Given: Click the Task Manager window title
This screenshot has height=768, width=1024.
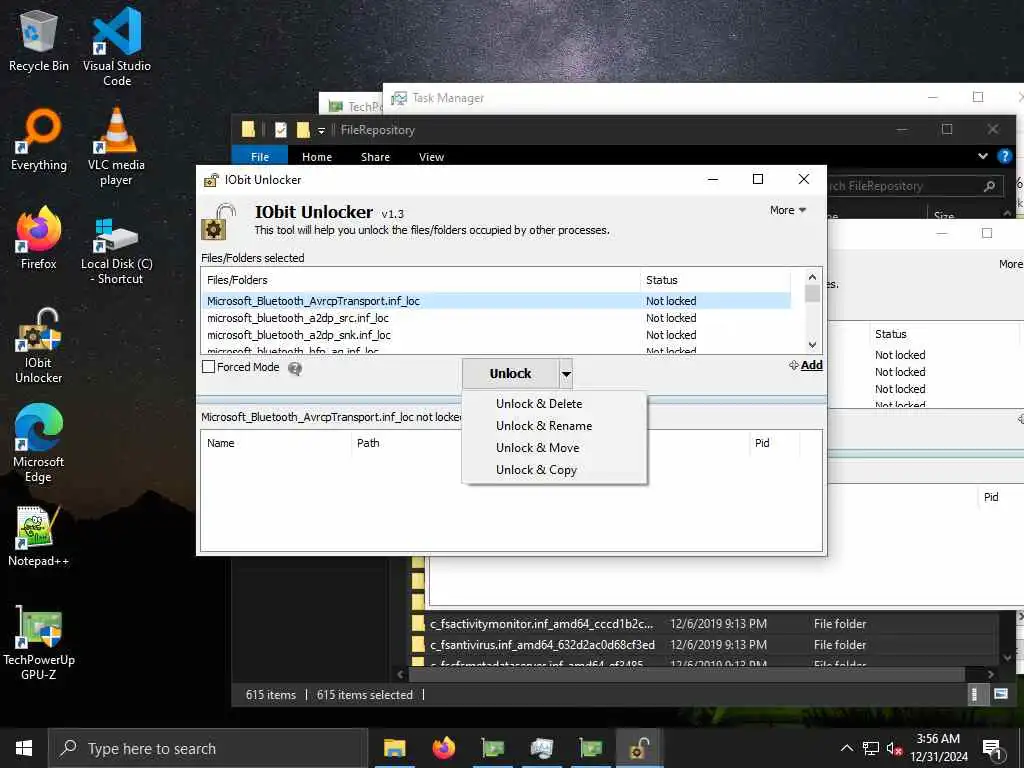Looking at the screenshot, I should (448, 98).
